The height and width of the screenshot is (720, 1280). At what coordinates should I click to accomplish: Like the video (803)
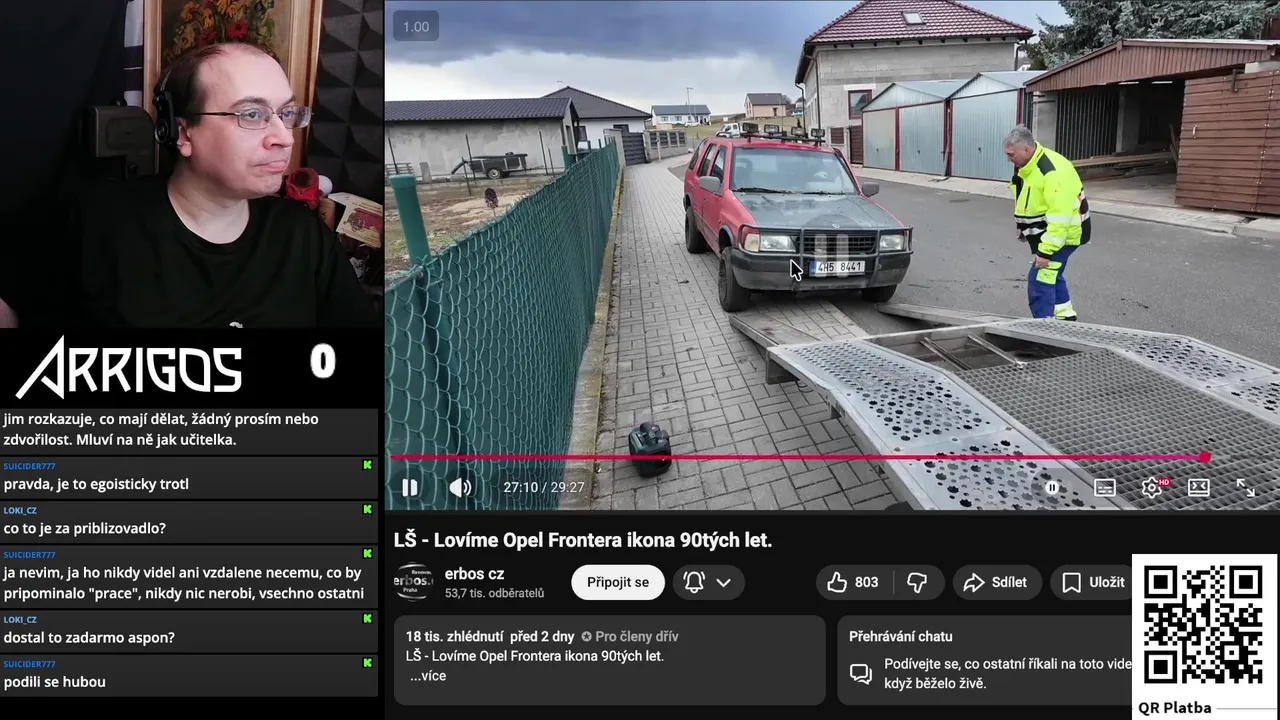pos(852,582)
